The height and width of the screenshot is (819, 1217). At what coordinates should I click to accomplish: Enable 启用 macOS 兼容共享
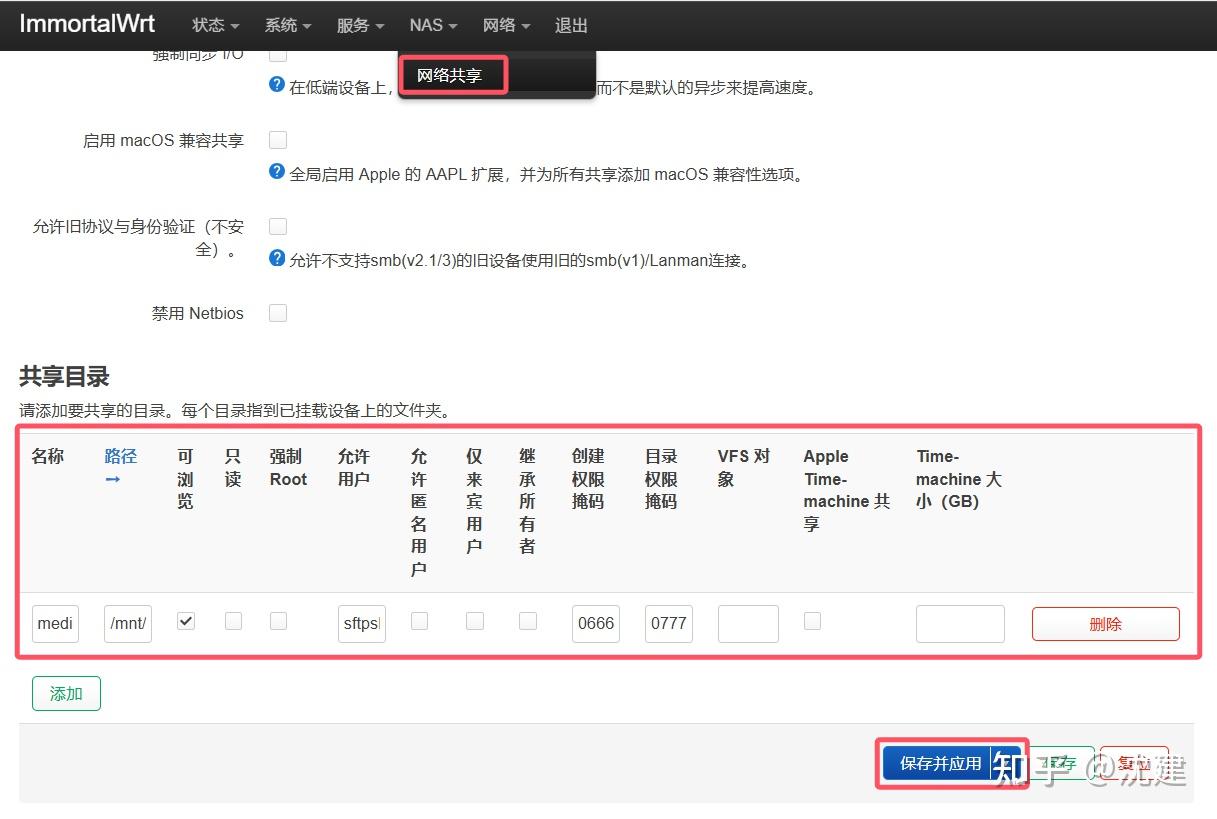pyautogui.click(x=277, y=139)
